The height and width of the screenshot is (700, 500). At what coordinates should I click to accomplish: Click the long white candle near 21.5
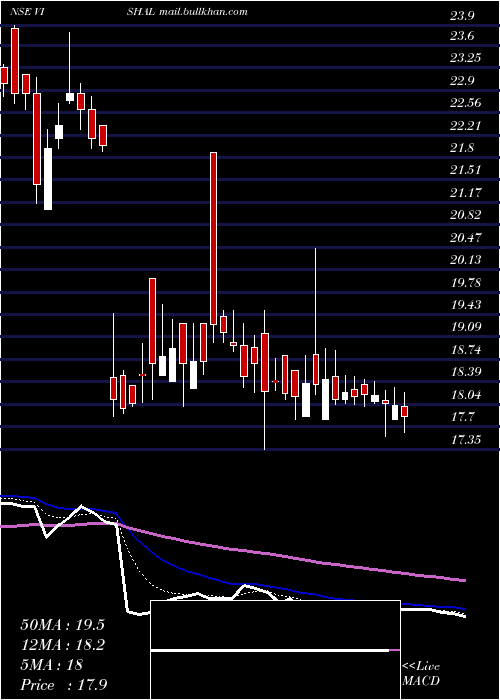pyautogui.click(x=48, y=179)
